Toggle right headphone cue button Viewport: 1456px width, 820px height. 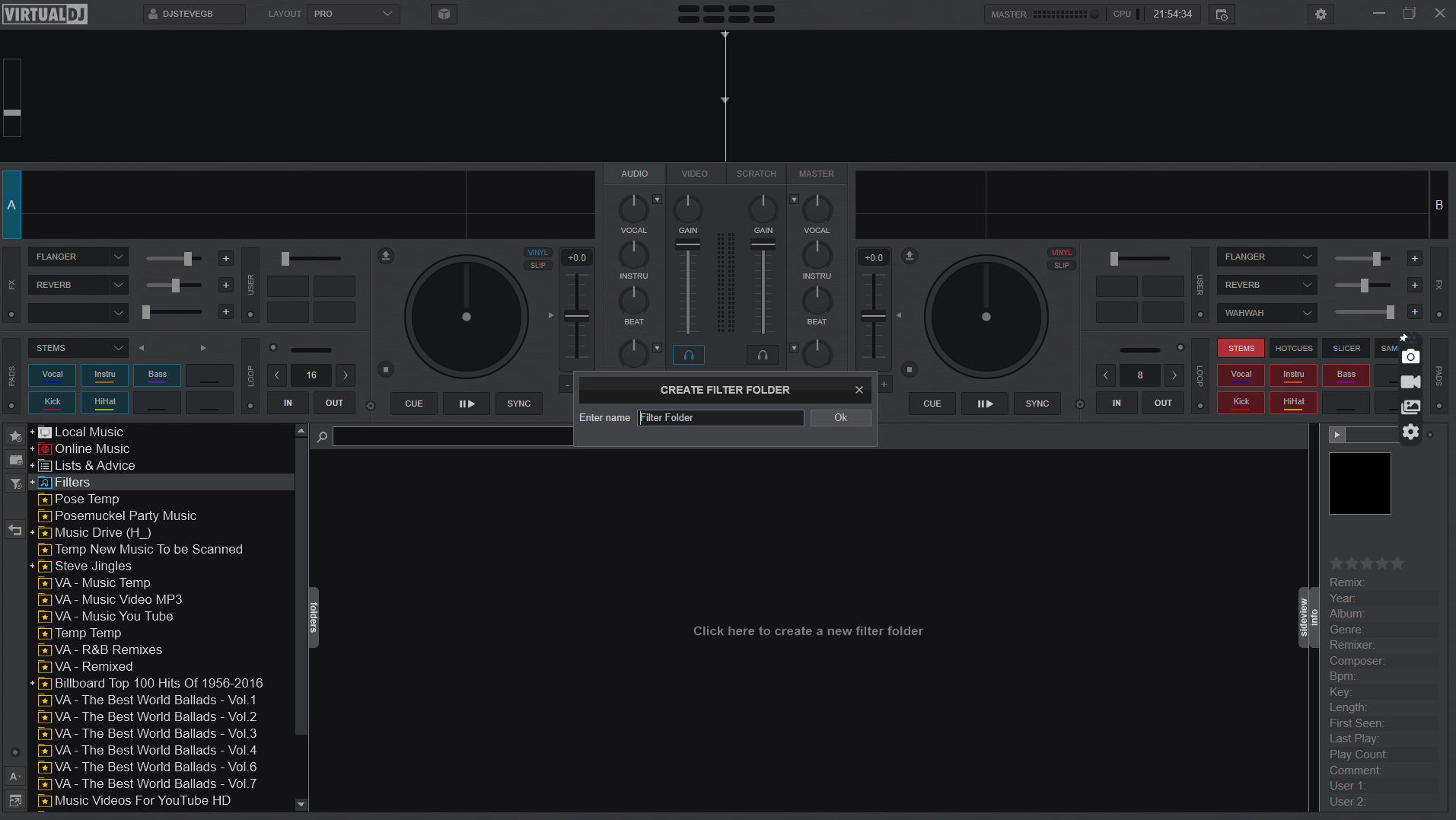pos(763,355)
